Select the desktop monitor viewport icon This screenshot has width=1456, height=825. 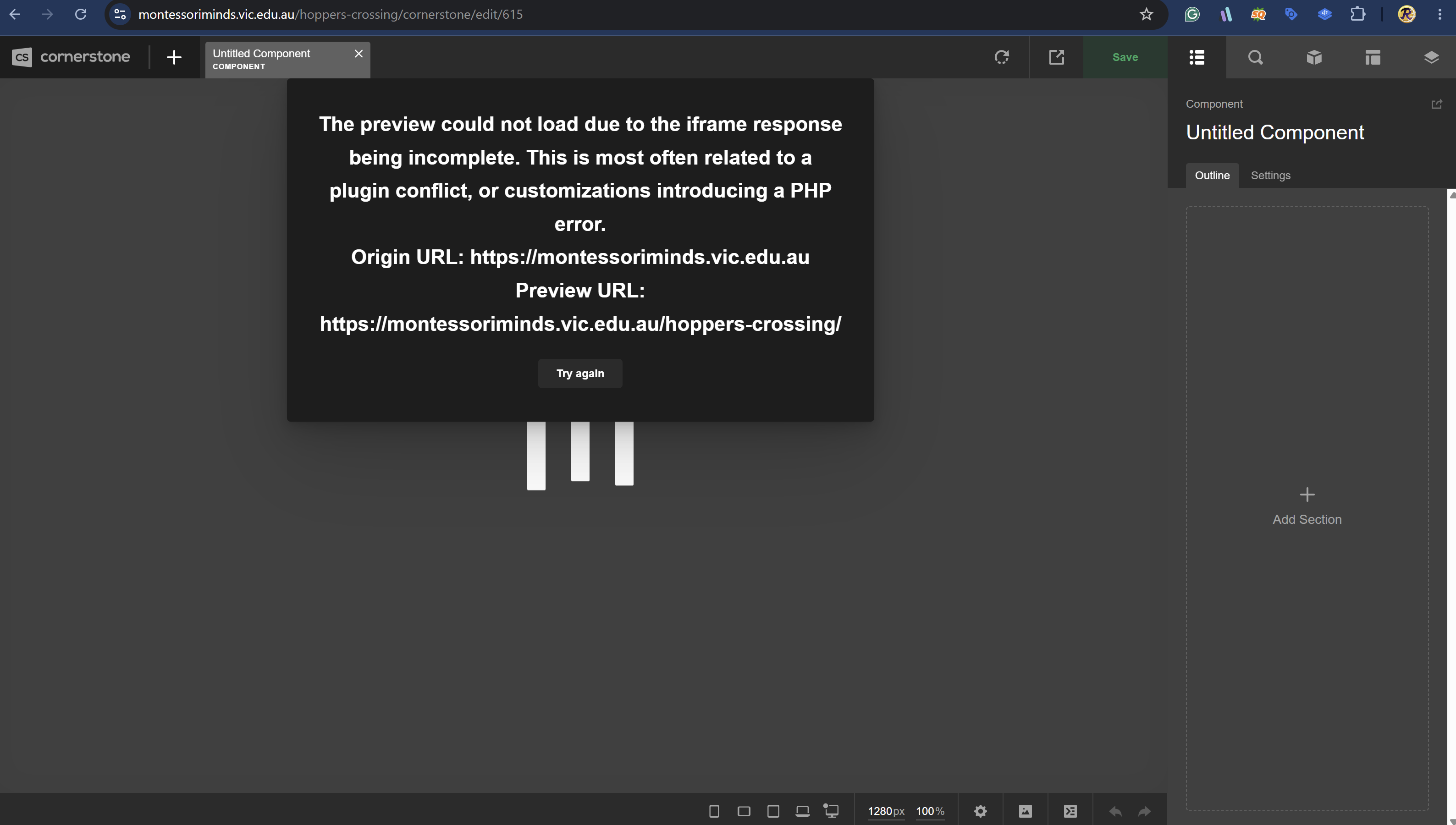point(832,811)
